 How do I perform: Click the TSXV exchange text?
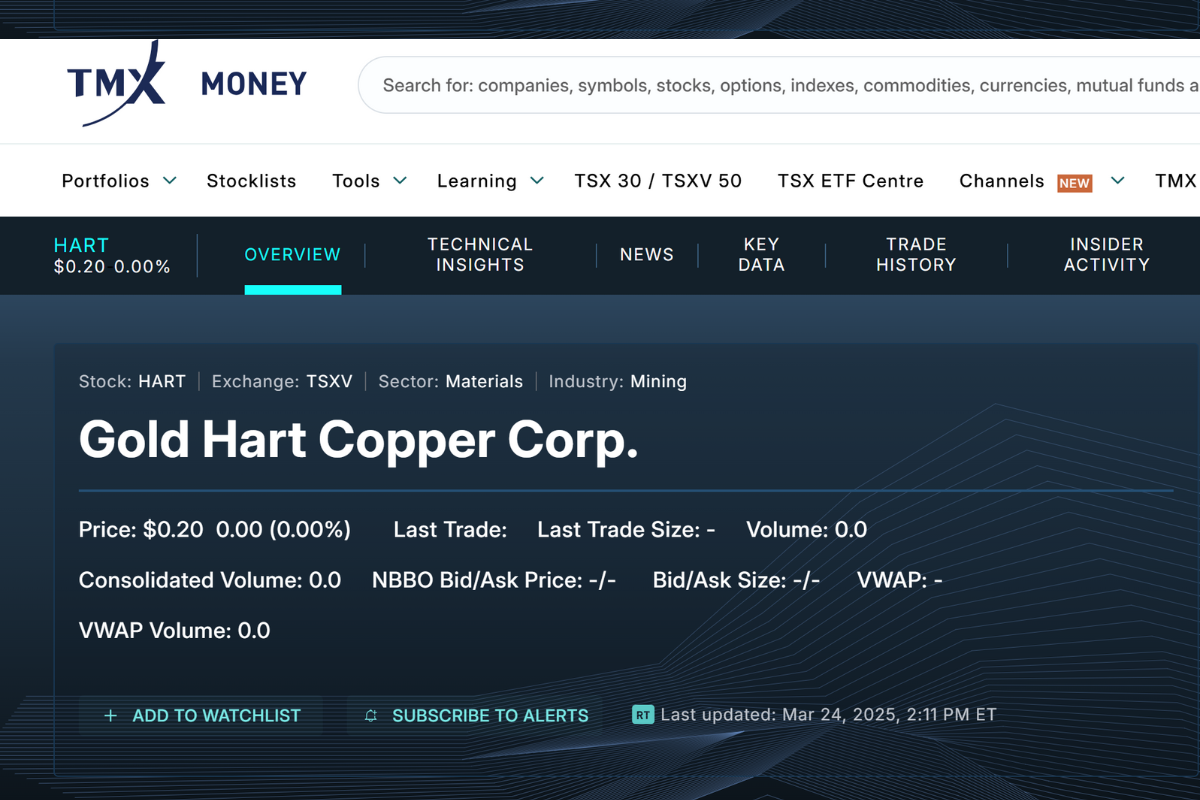click(x=329, y=381)
